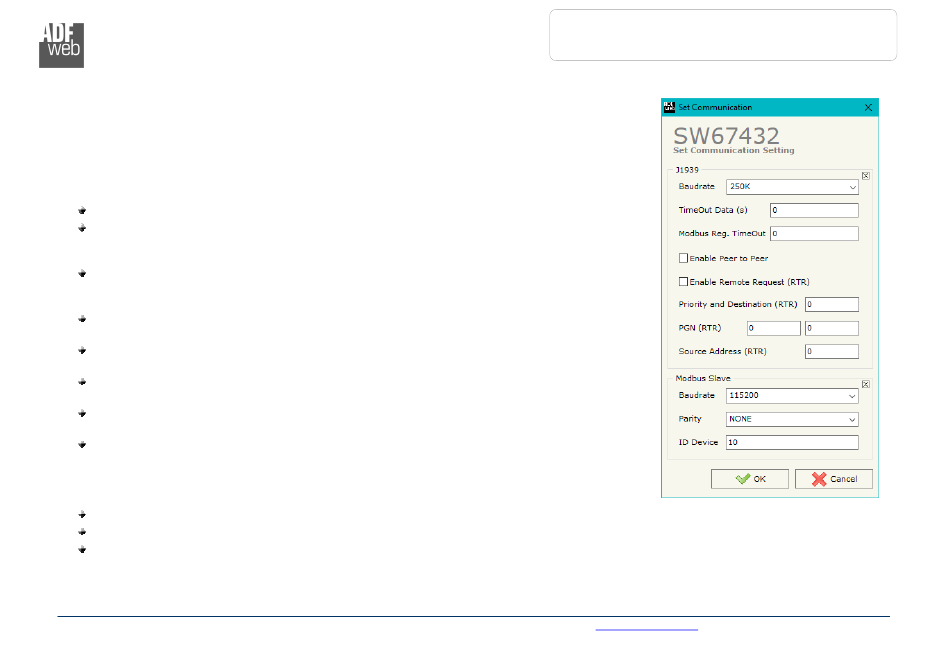
Task: Click the second PGN (RTR) field
Action: coord(831,328)
